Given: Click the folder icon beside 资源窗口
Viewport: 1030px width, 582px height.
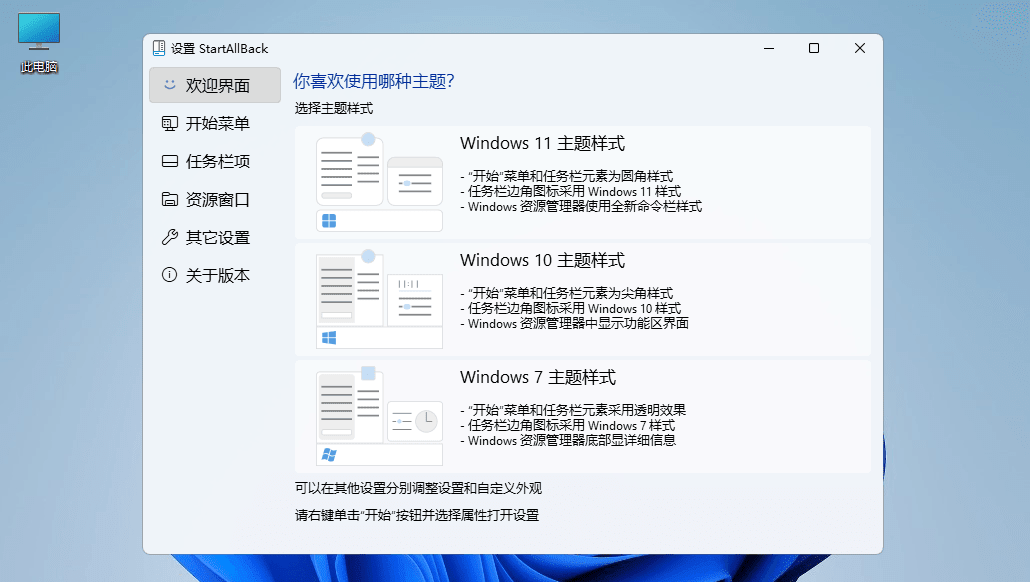Looking at the screenshot, I should click(169, 199).
